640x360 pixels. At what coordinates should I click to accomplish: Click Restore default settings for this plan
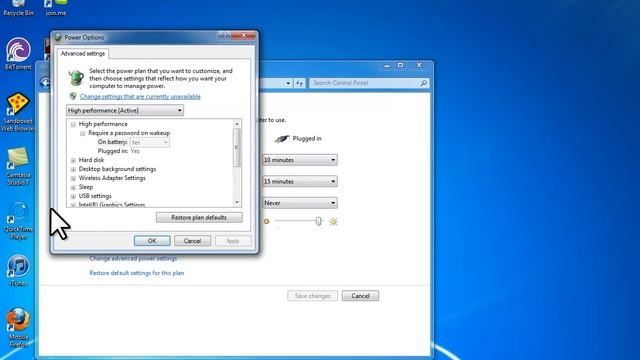click(x=137, y=273)
